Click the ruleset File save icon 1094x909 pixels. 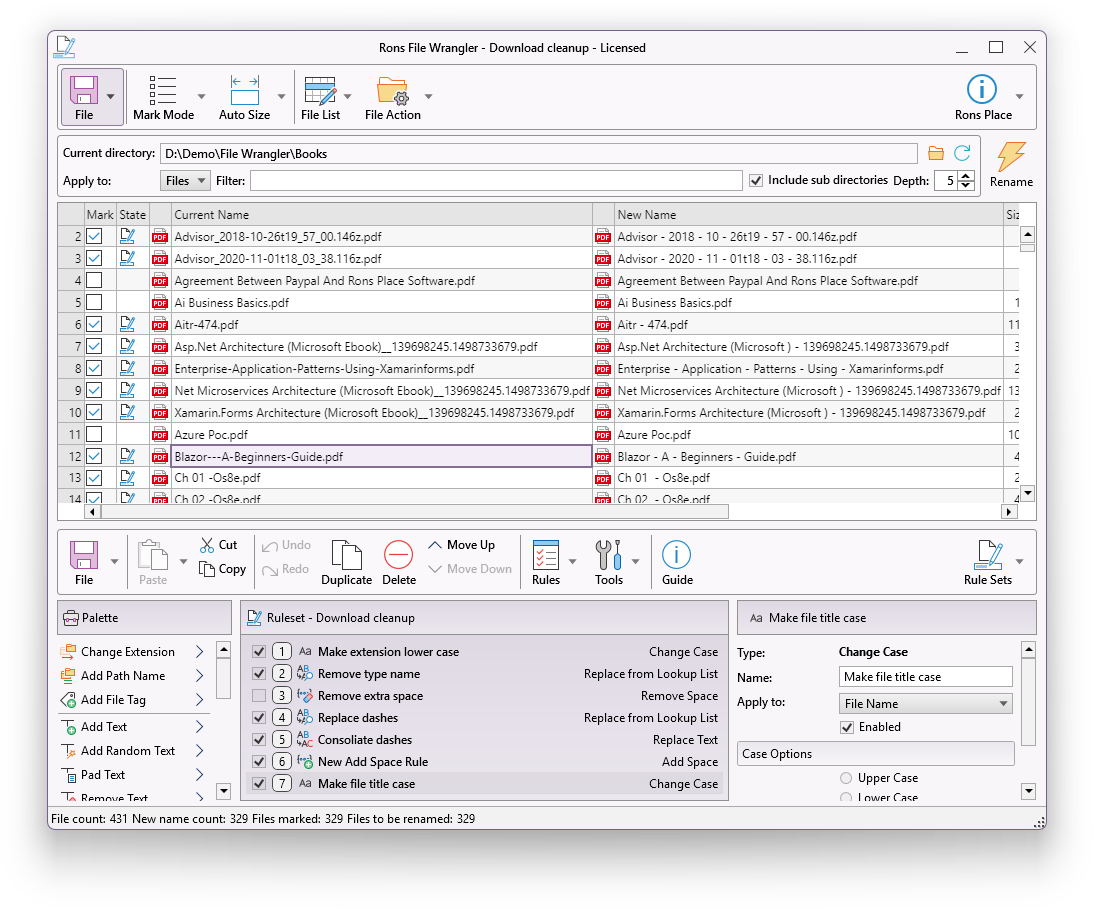tap(84, 555)
